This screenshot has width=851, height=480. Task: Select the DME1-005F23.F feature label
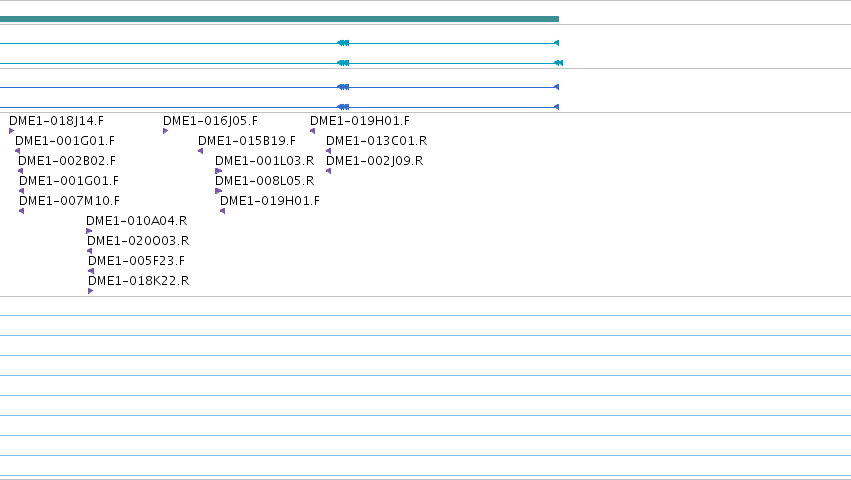pos(136,261)
